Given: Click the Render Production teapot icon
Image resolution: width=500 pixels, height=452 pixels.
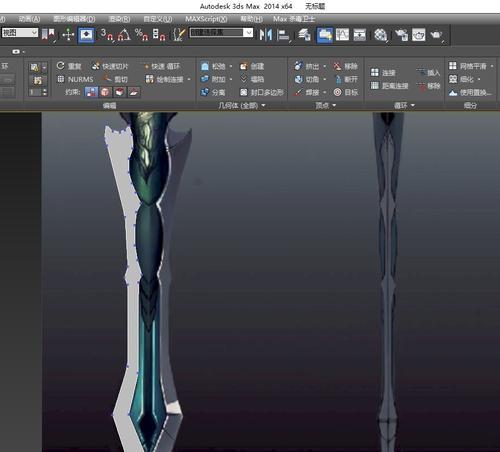Looking at the screenshot, I should 436,35.
